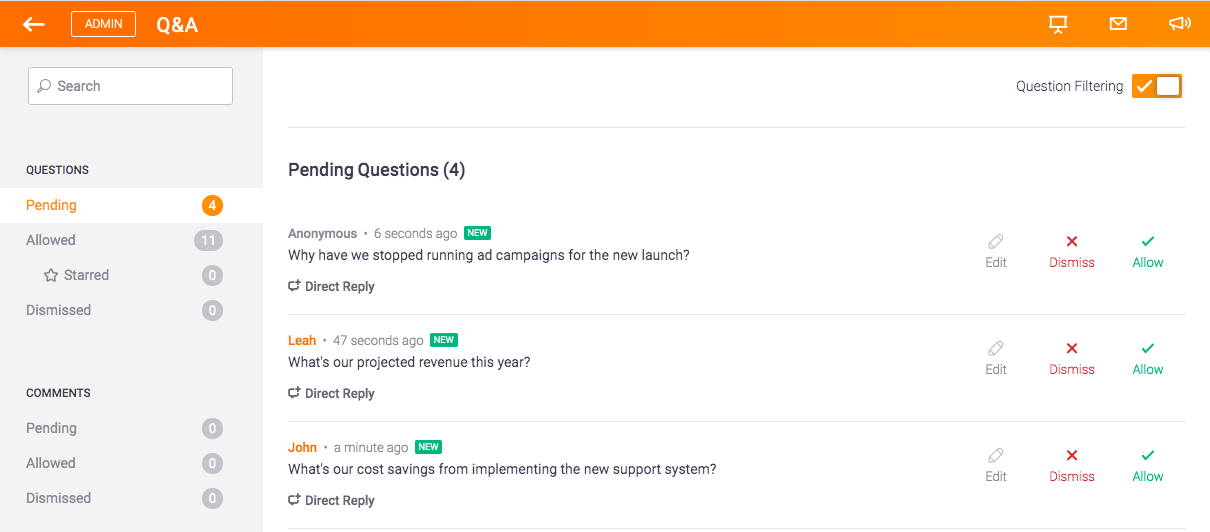Allow Leah's projected revenue question
The image size is (1210, 532).
click(1148, 358)
